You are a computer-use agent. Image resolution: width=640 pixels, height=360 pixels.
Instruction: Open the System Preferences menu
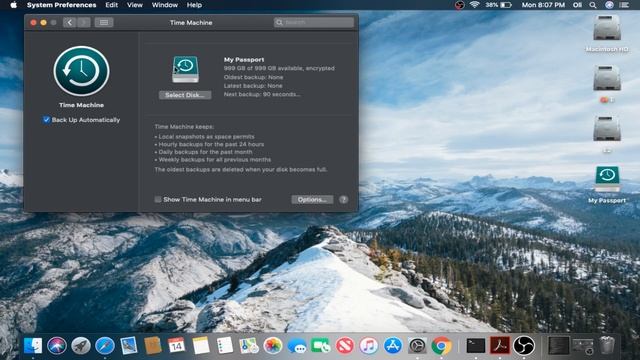click(62, 5)
